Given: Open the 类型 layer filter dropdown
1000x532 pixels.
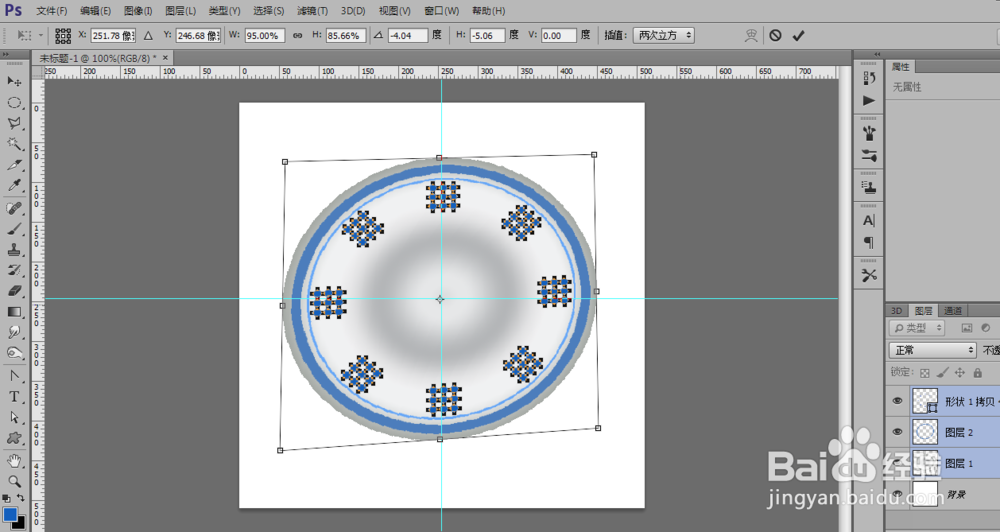Looking at the screenshot, I should (916, 328).
